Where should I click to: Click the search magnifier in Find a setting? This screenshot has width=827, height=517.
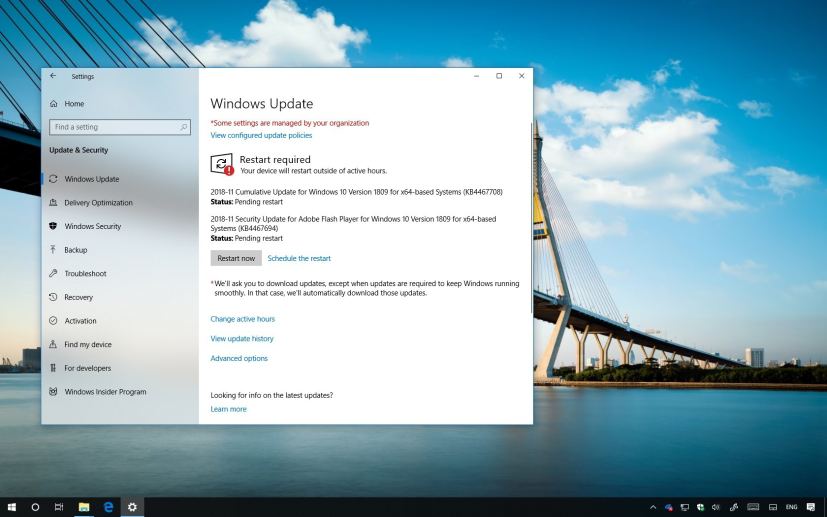pyautogui.click(x=184, y=127)
